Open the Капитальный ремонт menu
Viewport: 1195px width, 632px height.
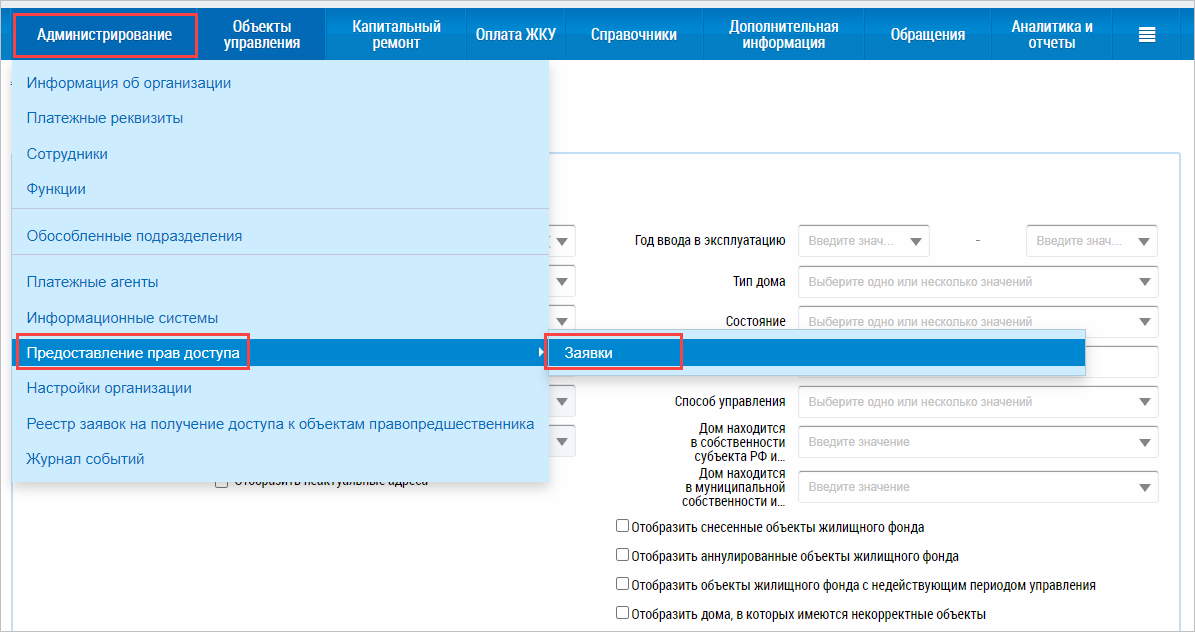(x=396, y=35)
